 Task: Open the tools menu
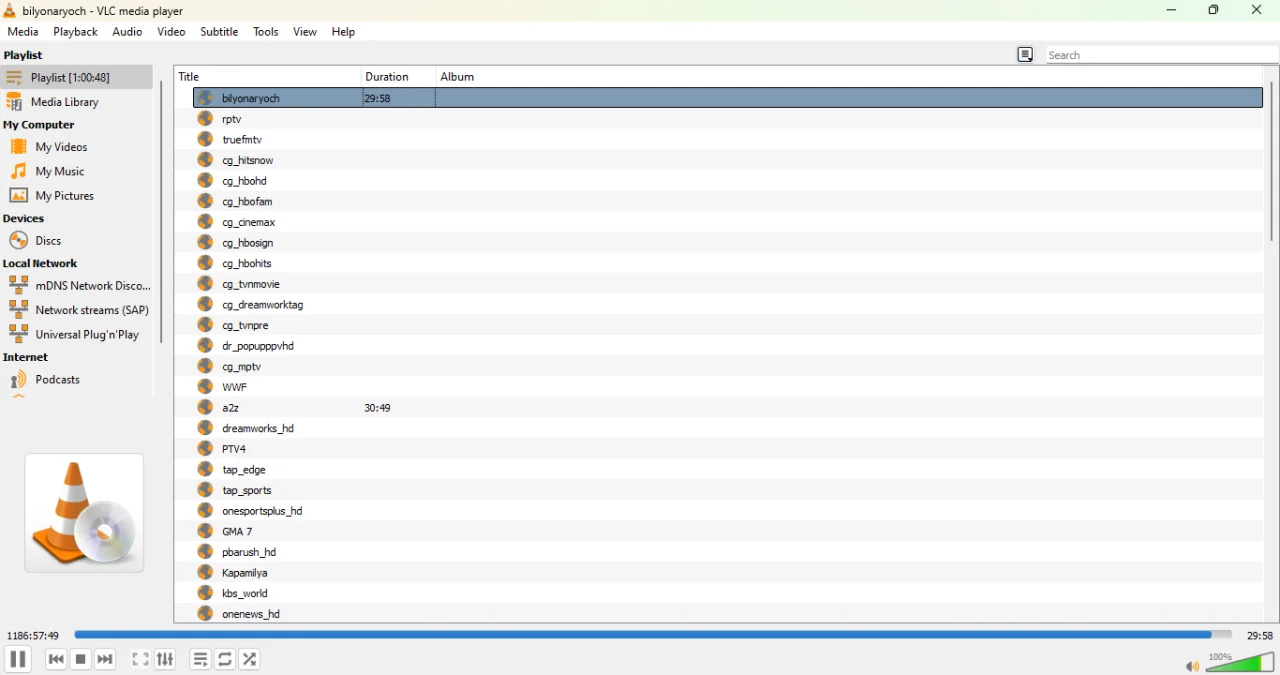click(266, 32)
